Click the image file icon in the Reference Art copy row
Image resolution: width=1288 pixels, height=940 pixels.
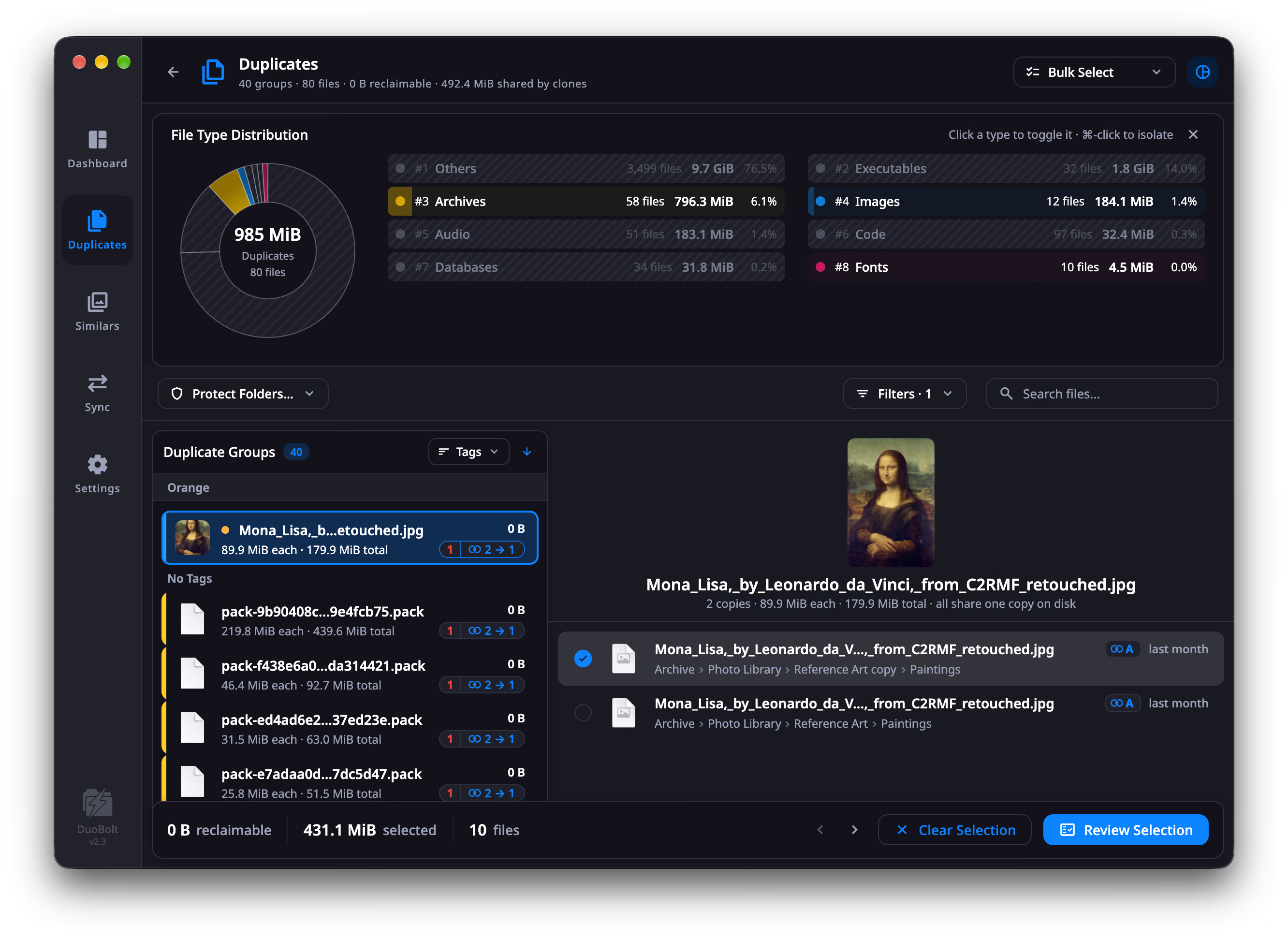[624, 659]
